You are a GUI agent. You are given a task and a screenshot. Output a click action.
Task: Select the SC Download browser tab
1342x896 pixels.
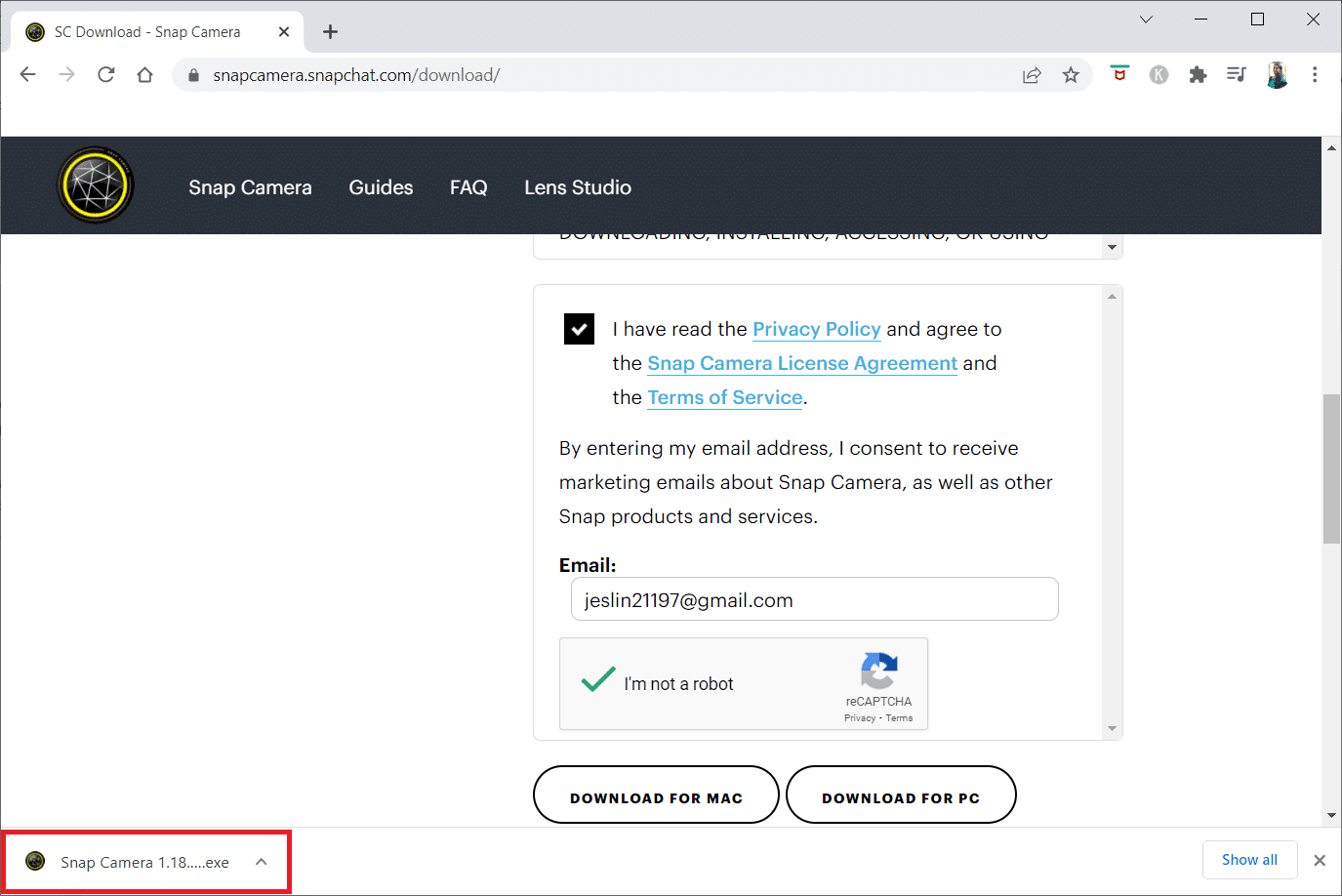click(146, 31)
